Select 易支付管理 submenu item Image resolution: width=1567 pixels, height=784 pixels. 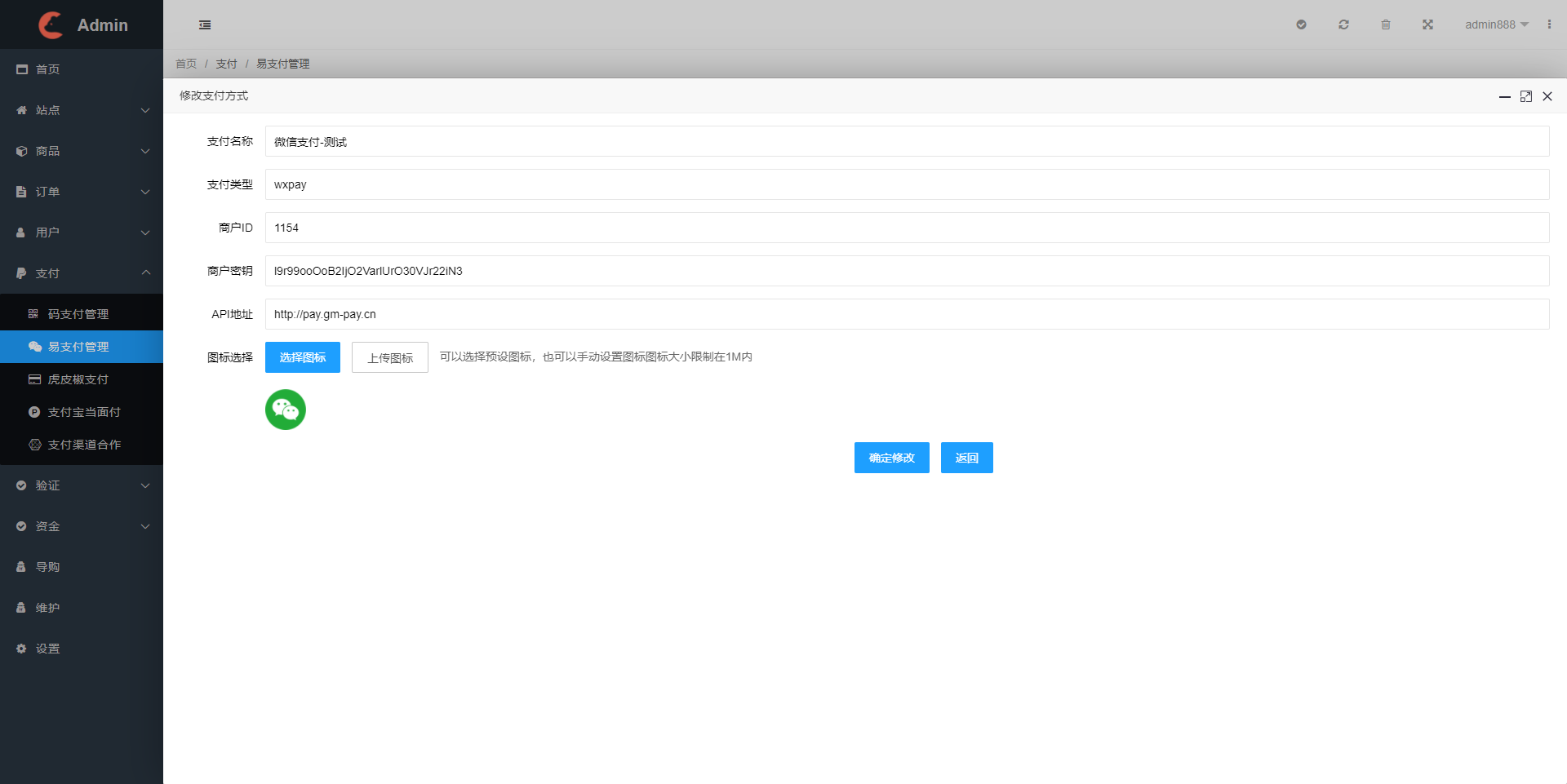coord(82,347)
